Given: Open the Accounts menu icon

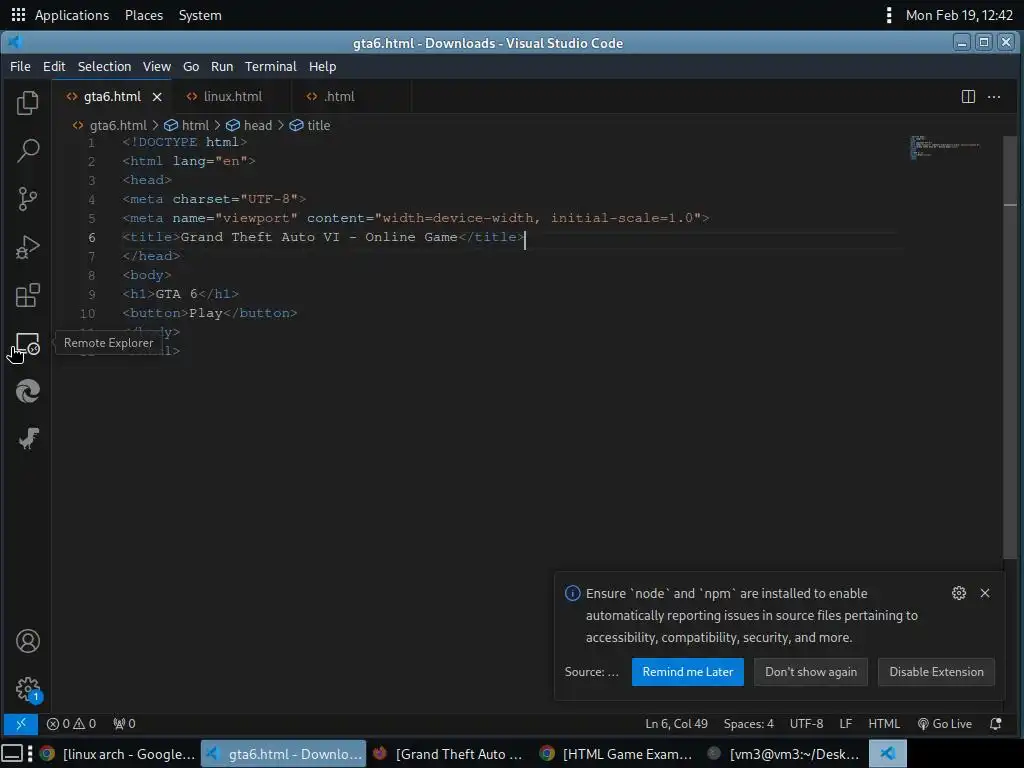Looking at the screenshot, I should 27,641.
